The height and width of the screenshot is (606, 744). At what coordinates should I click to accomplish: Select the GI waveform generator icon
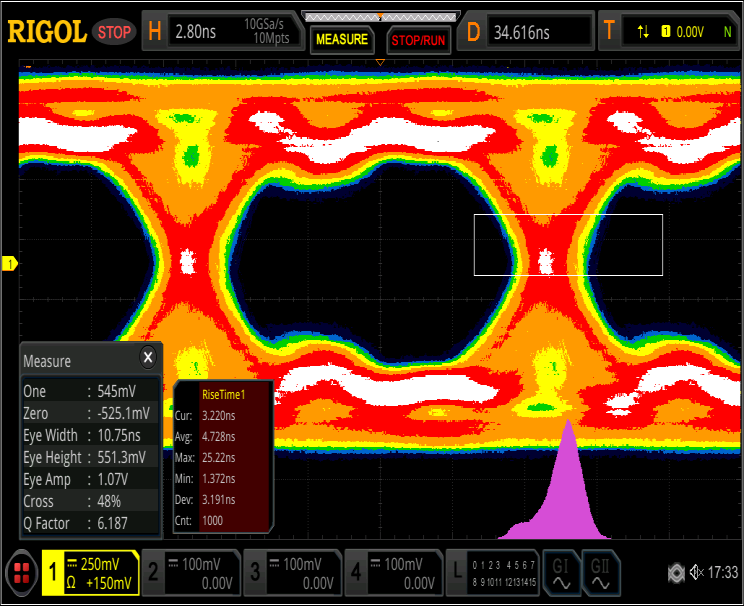pyautogui.click(x=561, y=573)
